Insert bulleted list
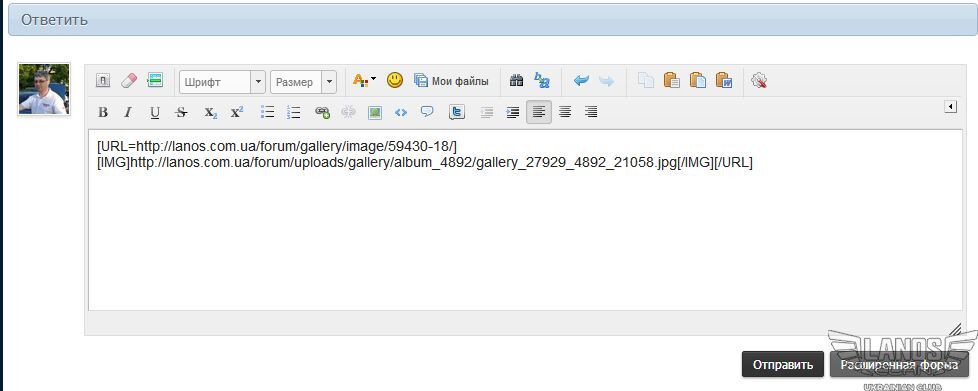The height and width of the screenshot is (391, 978). pos(268,113)
